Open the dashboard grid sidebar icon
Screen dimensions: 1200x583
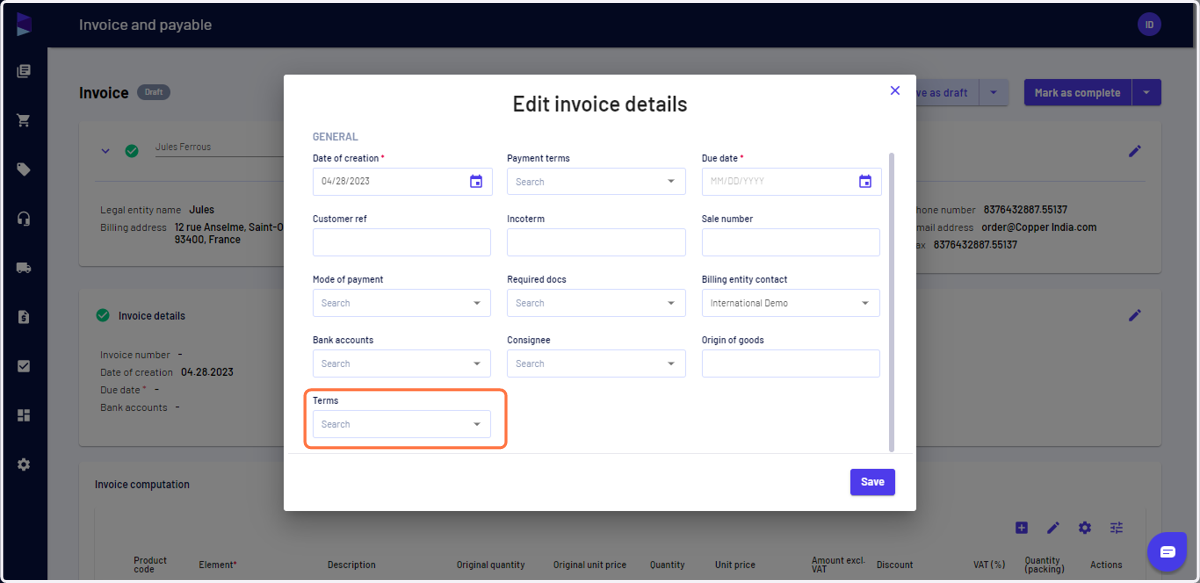(x=24, y=415)
